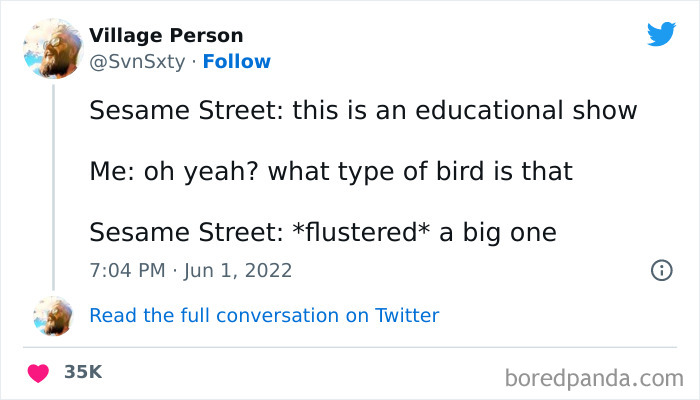Read the full conversation on Twitter
Image resolution: width=700 pixels, height=400 pixels.
click(x=264, y=316)
